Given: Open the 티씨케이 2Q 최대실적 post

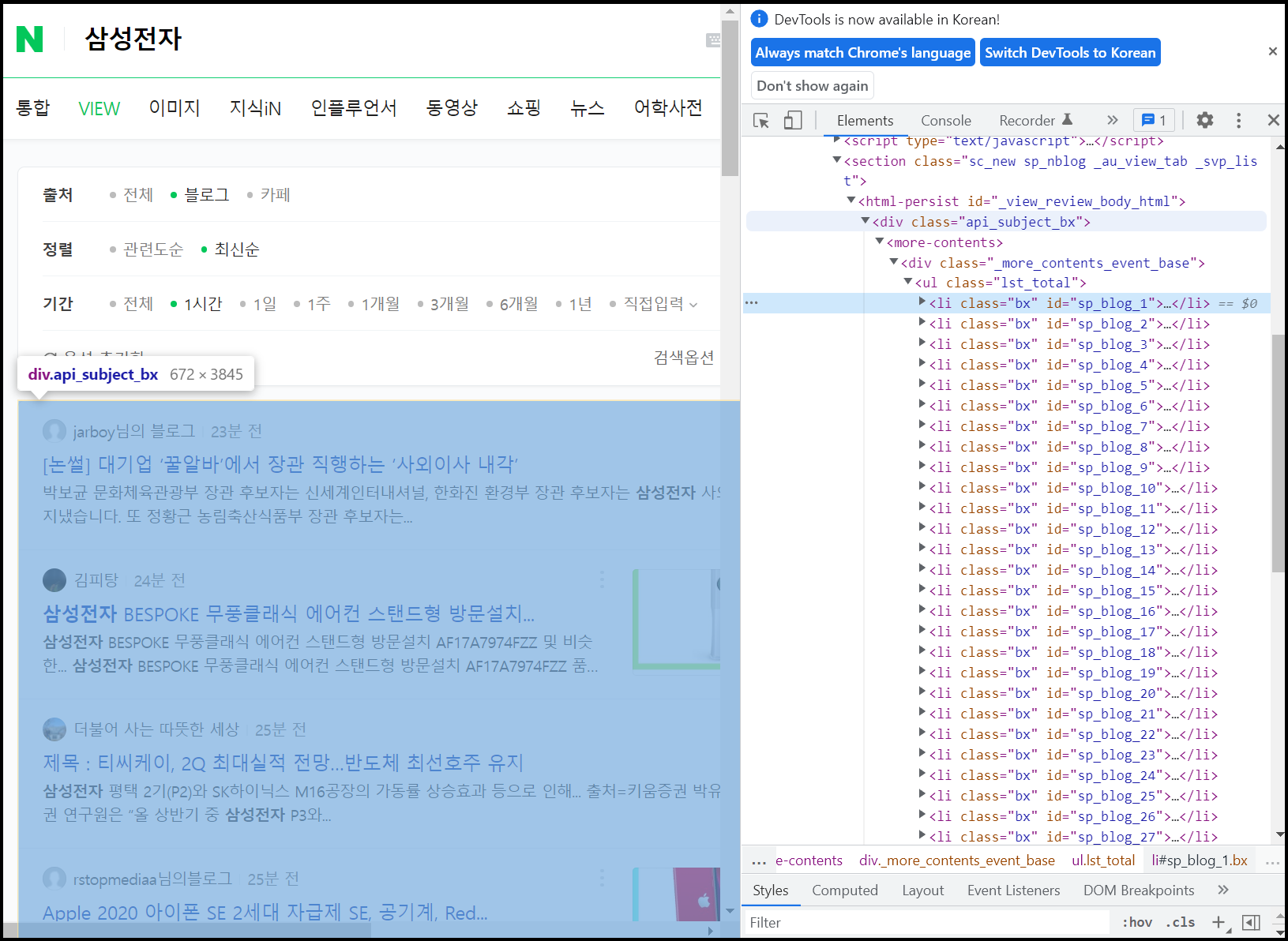Looking at the screenshot, I should [284, 763].
